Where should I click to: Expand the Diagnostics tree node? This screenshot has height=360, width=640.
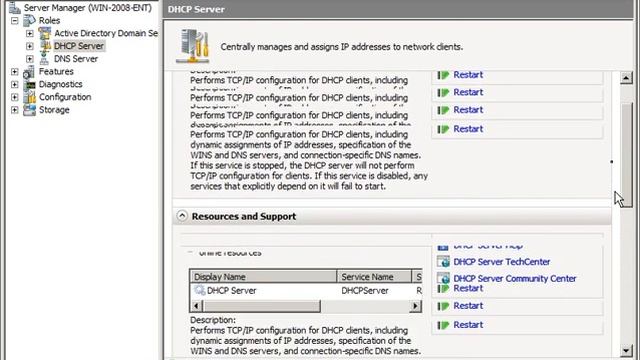[x=15, y=84]
